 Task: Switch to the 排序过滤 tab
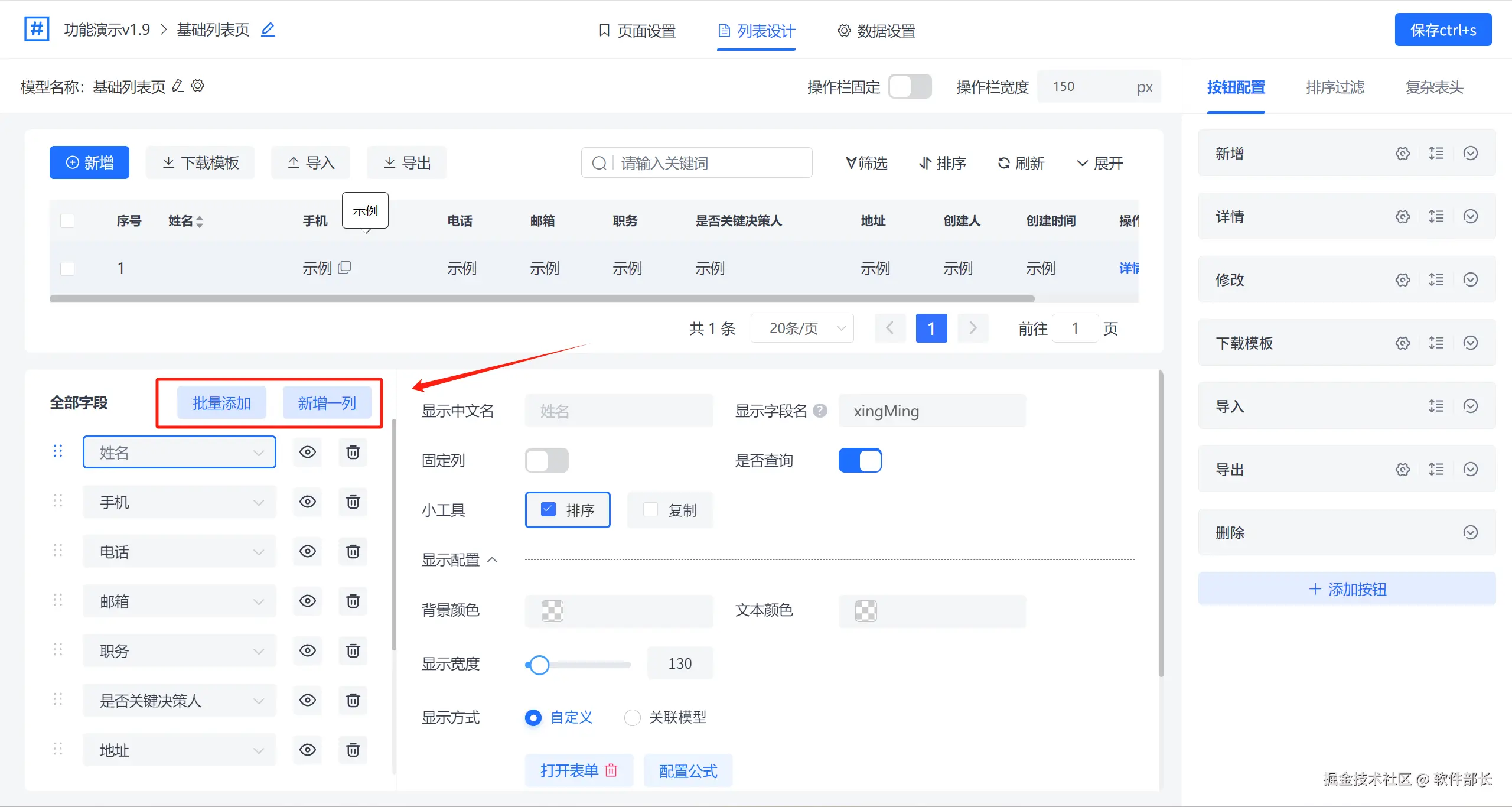click(x=1335, y=87)
